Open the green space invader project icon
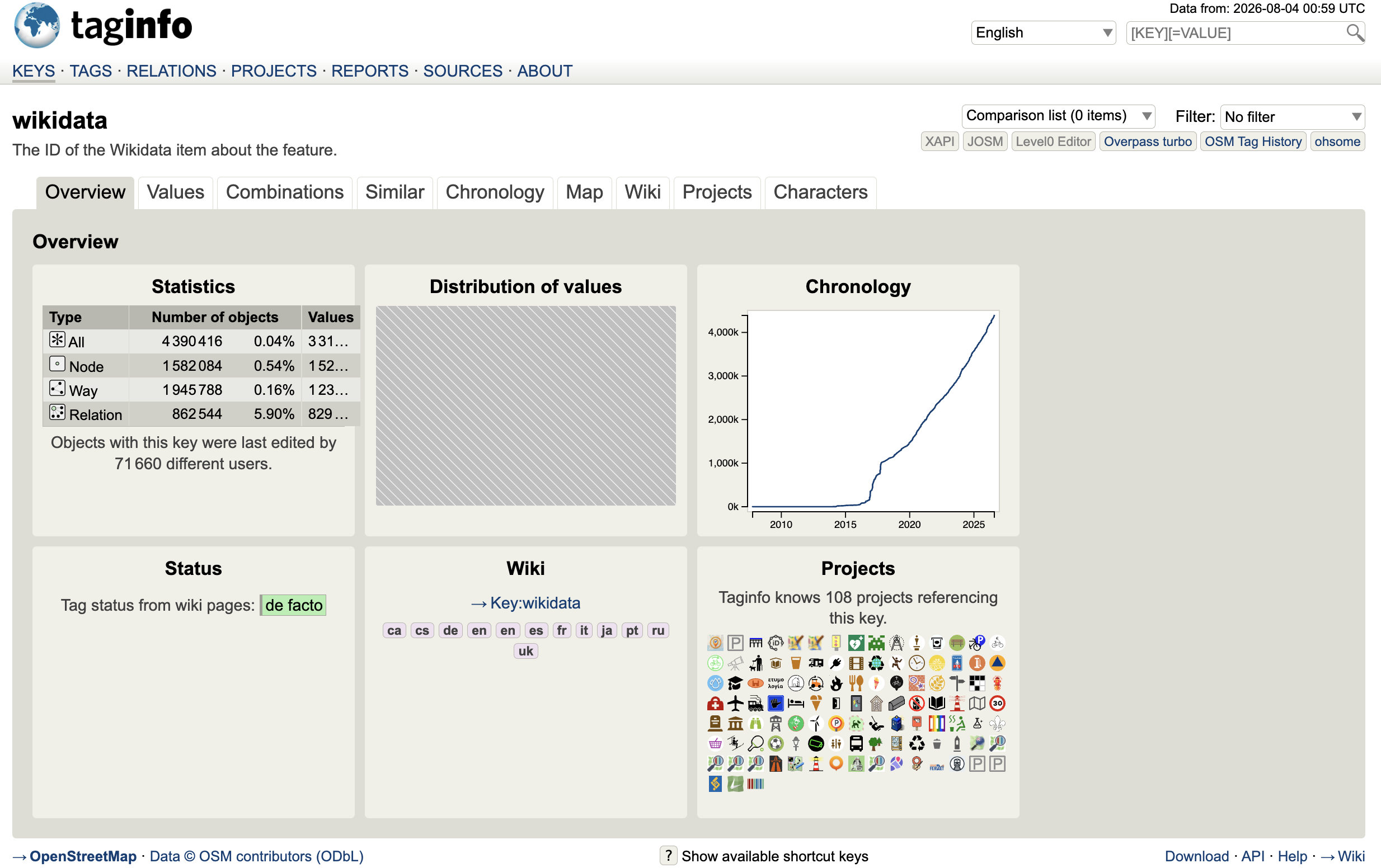The image size is (1381, 868). point(876,643)
